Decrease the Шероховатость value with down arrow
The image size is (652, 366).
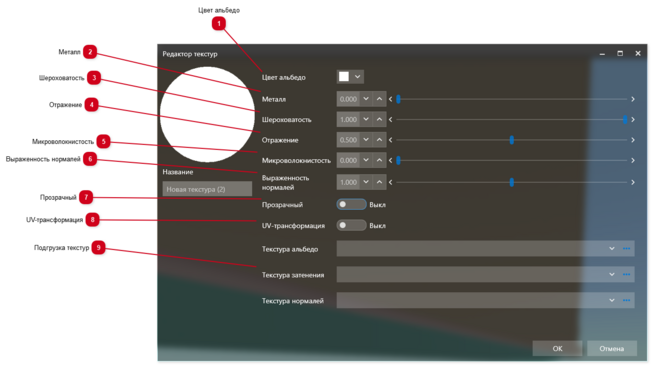[366, 119]
